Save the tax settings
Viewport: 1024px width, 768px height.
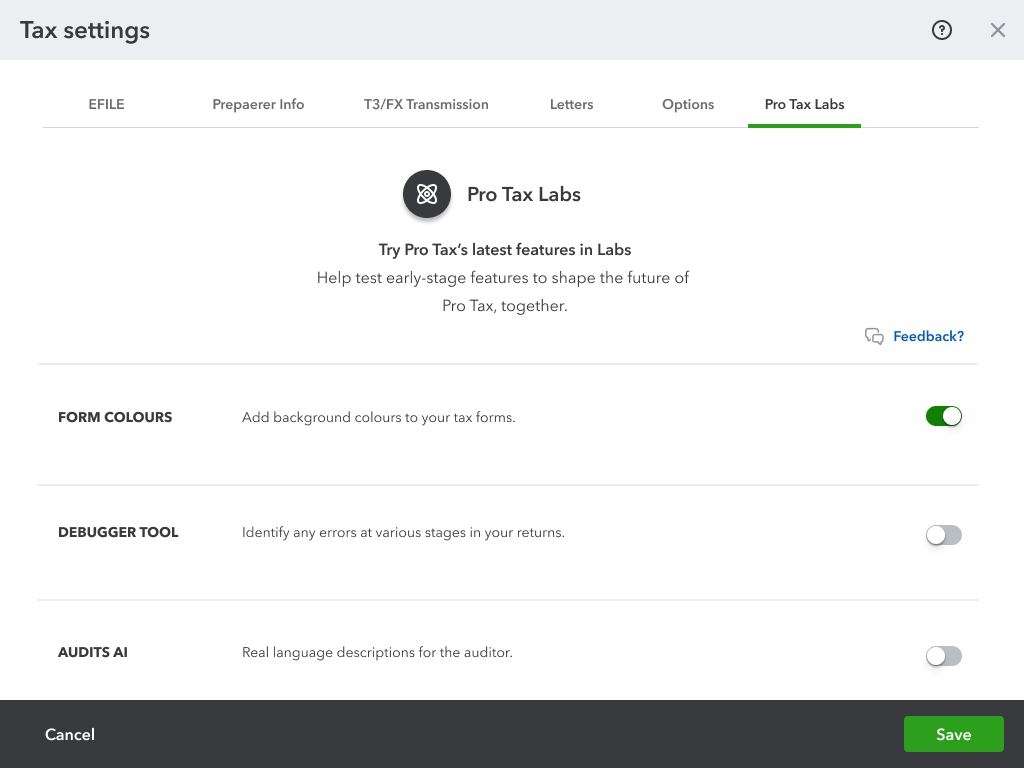pos(953,734)
